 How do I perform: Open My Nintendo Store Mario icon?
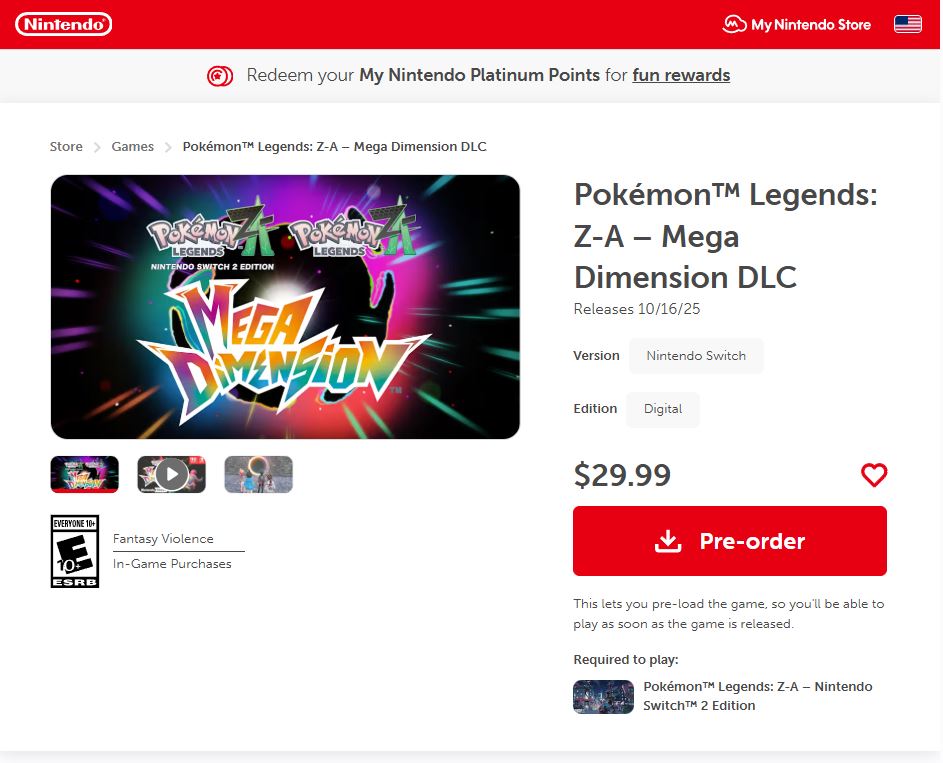pyautogui.click(x=734, y=24)
